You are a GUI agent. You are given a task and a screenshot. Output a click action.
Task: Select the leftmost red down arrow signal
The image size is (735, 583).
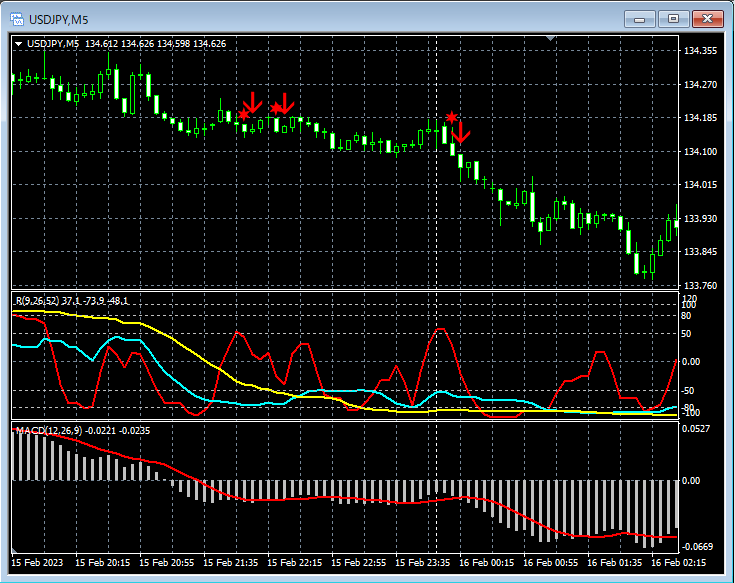[253, 102]
